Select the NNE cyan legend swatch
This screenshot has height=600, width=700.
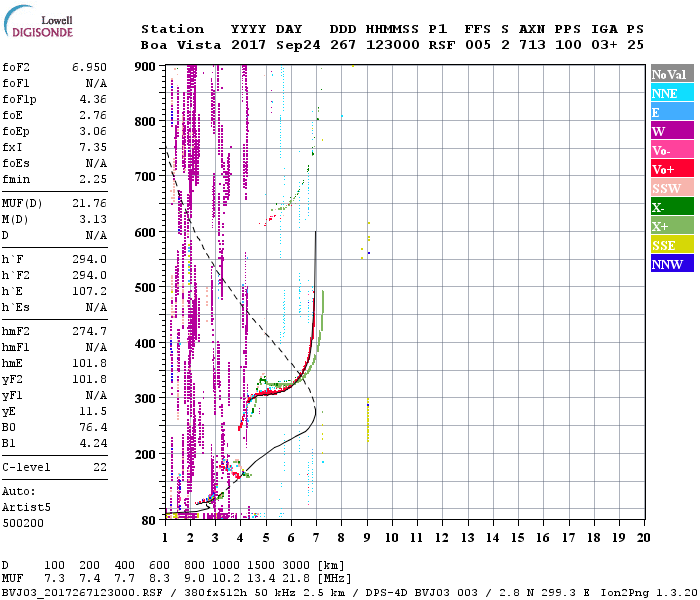coord(672,93)
